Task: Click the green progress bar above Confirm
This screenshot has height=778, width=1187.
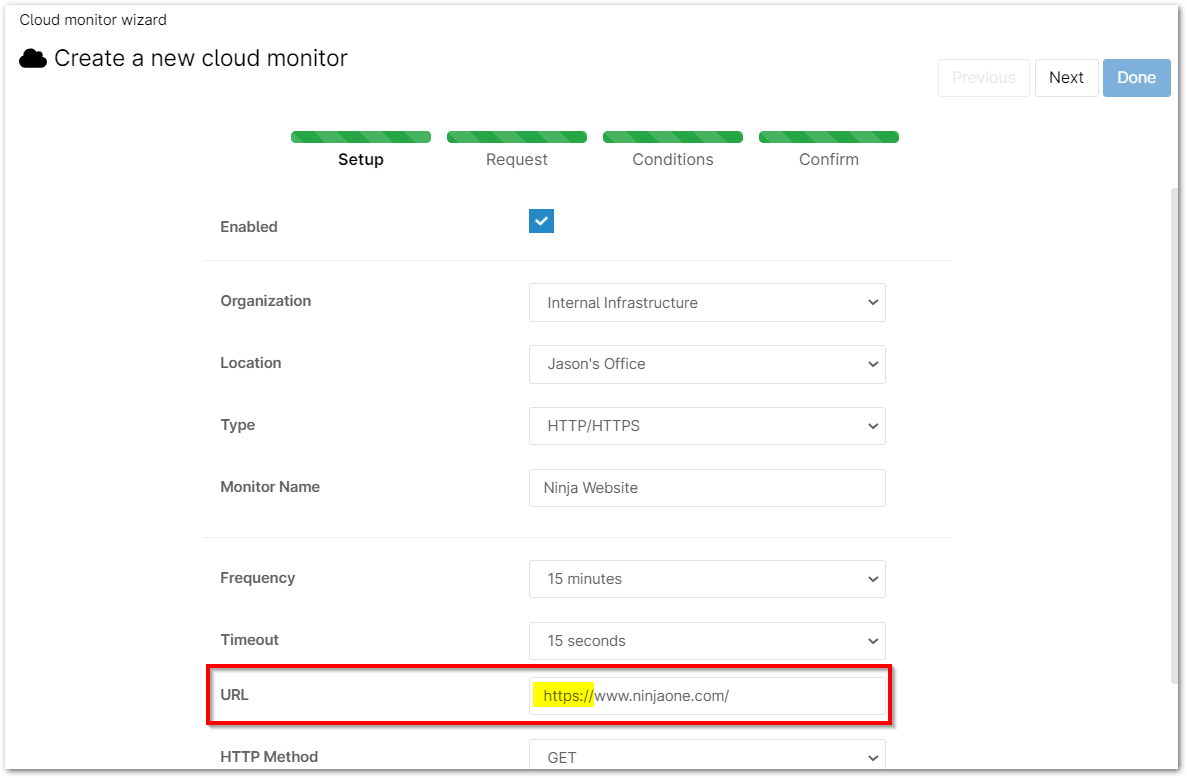Action: (829, 137)
